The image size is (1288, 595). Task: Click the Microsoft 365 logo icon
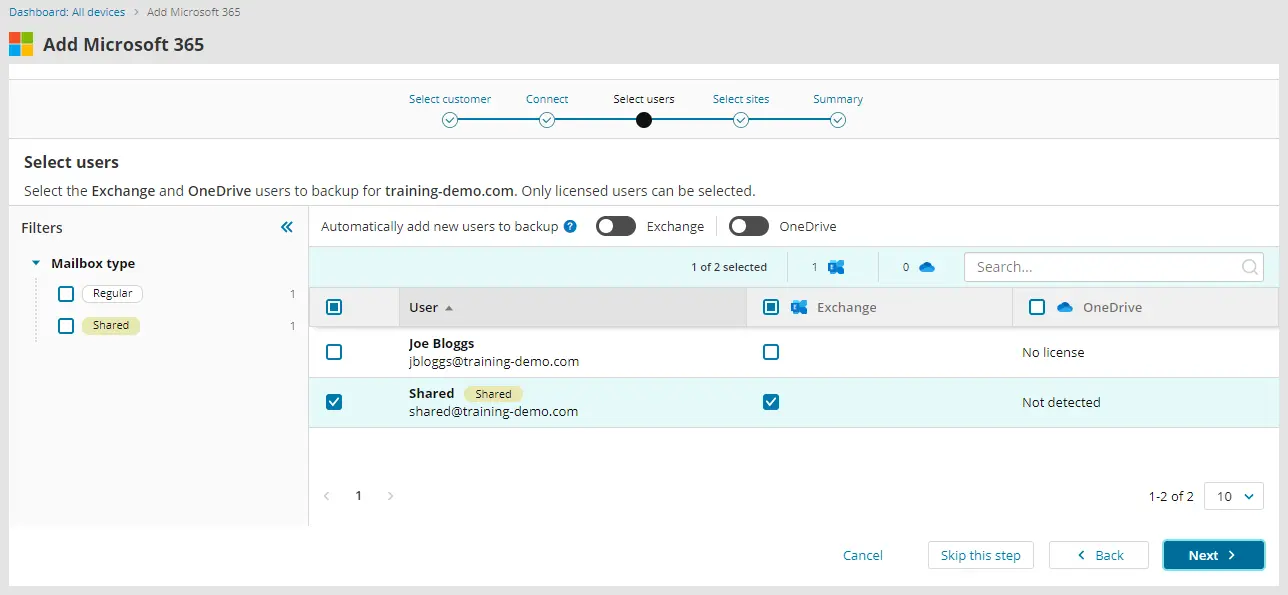click(x=21, y=44)
